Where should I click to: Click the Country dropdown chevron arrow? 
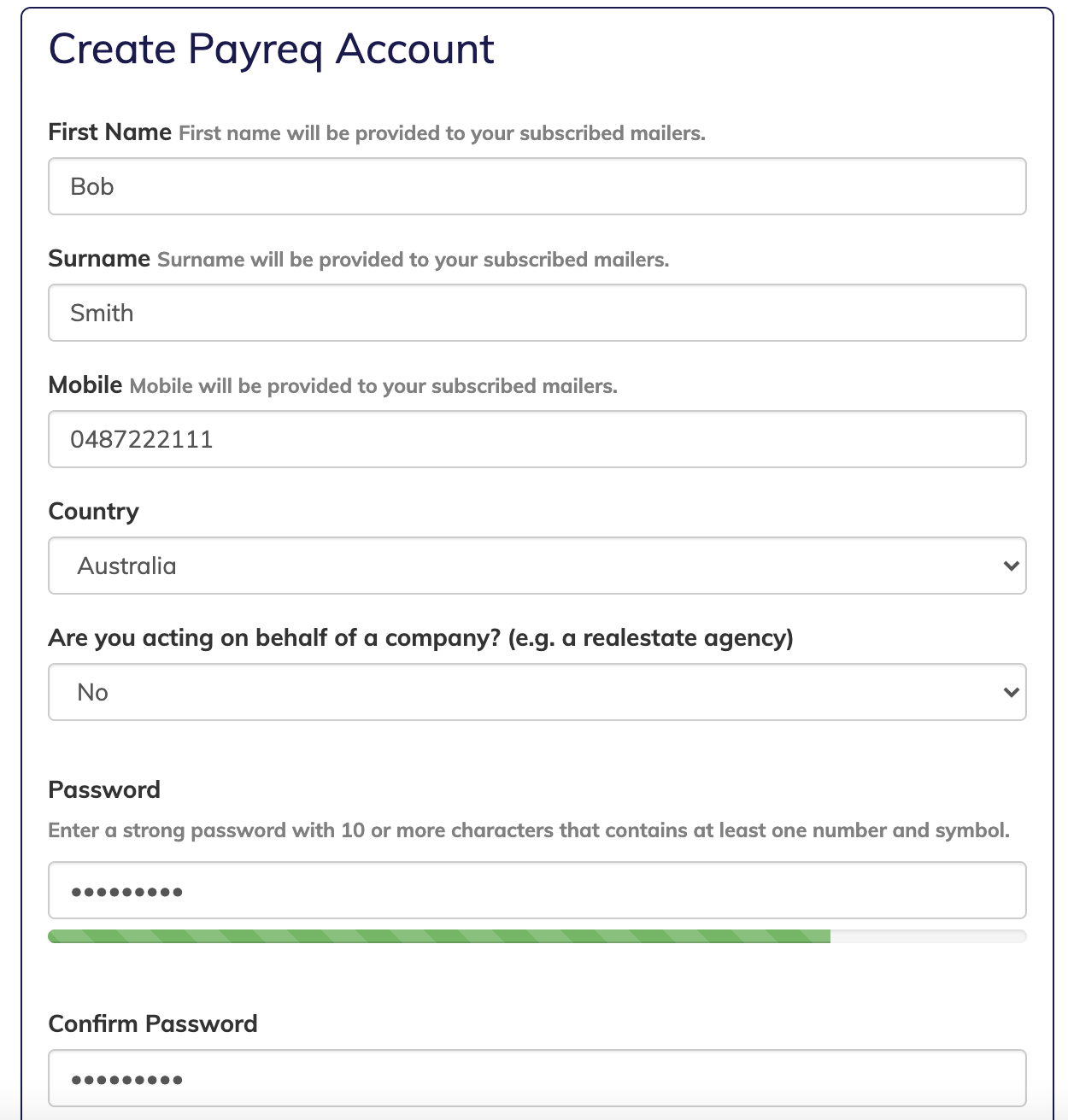click(1011, 566)
